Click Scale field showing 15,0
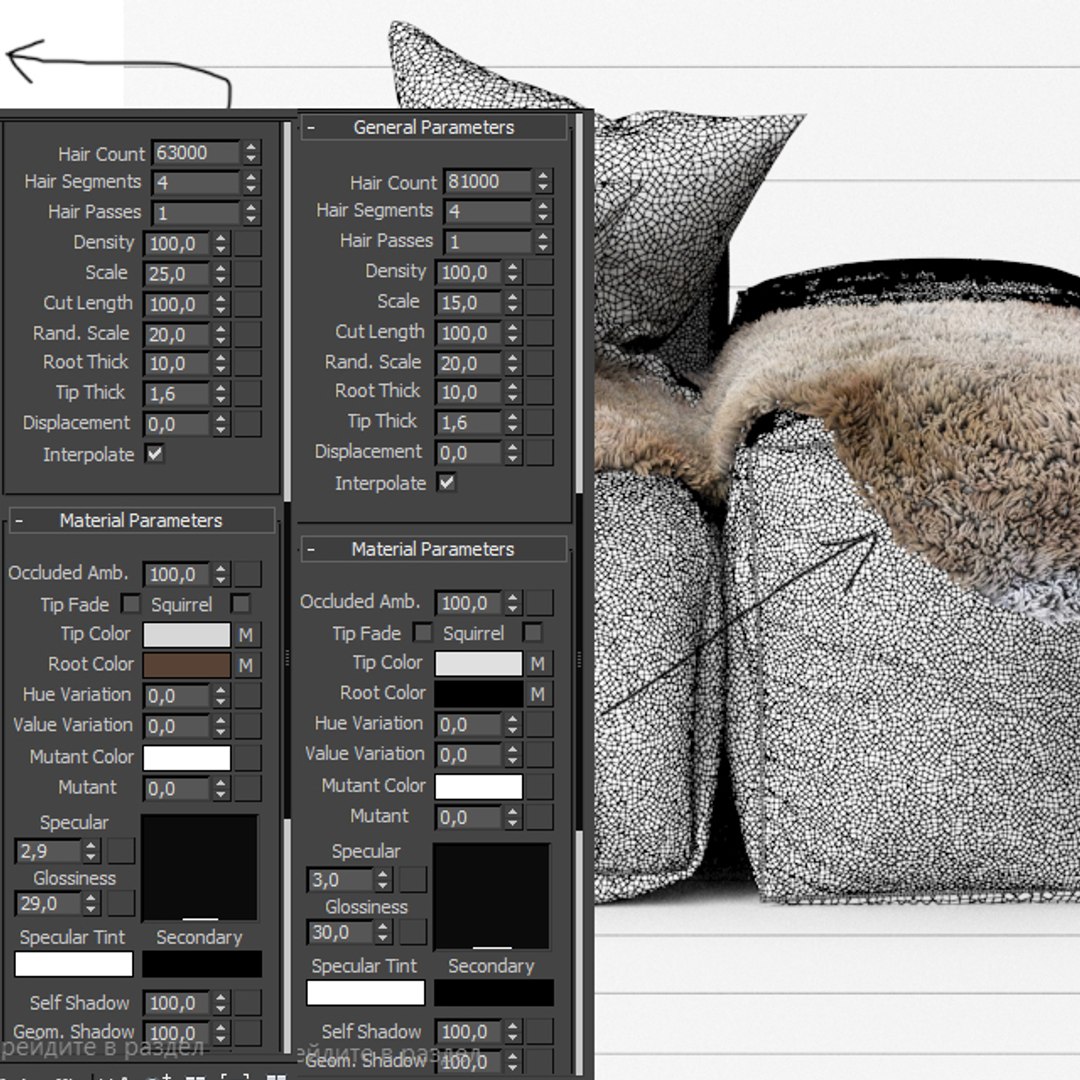 468,303
